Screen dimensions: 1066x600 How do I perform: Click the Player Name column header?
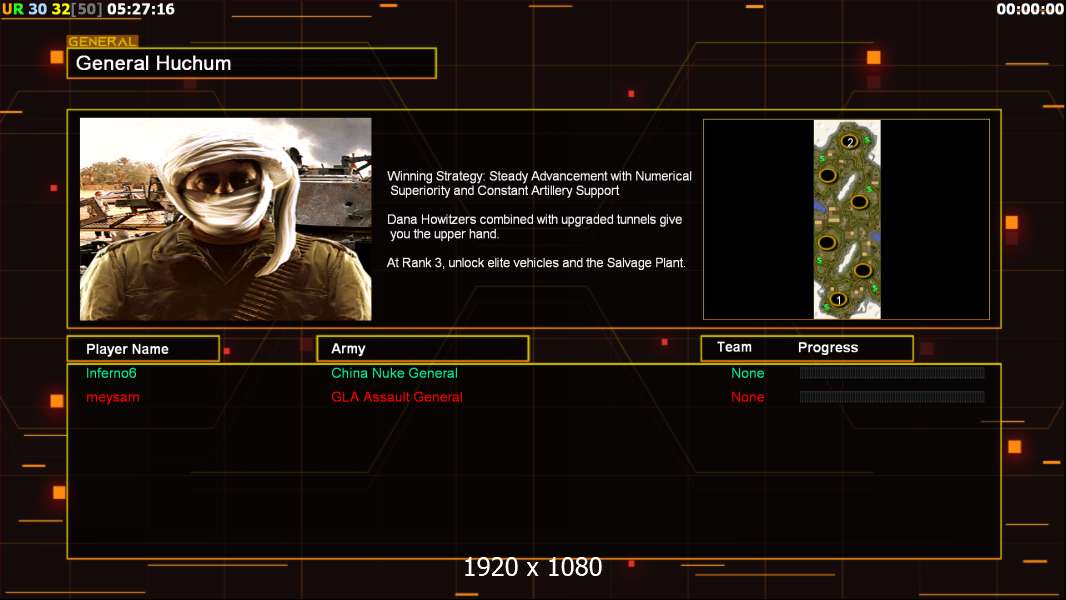pyautogui.click(x=143, y=349)
